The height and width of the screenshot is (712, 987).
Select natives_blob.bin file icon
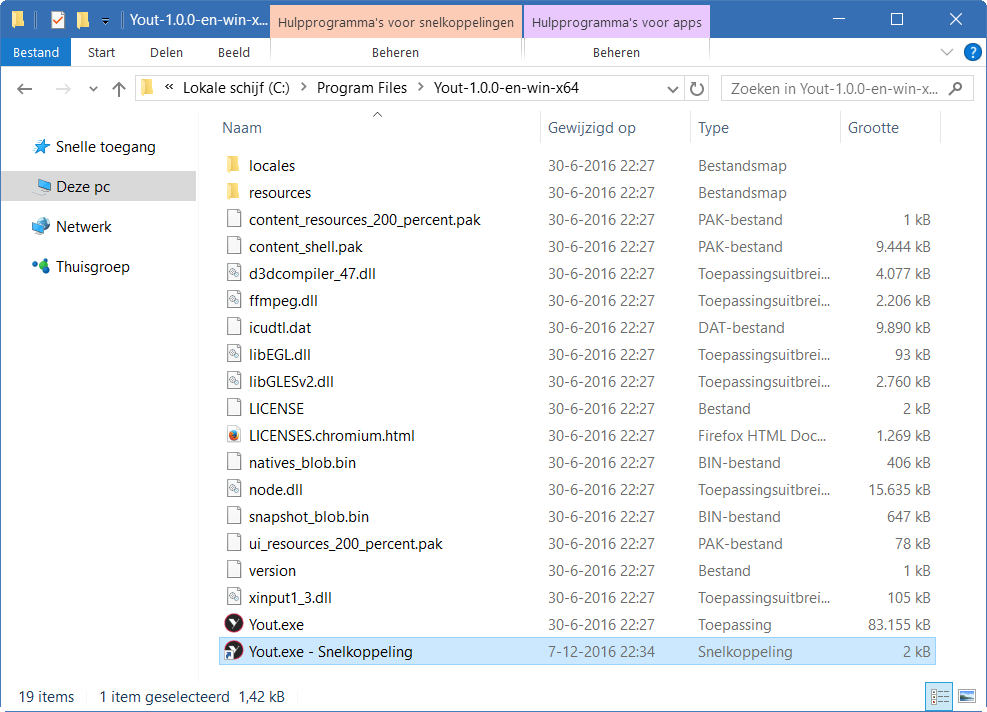234,463
